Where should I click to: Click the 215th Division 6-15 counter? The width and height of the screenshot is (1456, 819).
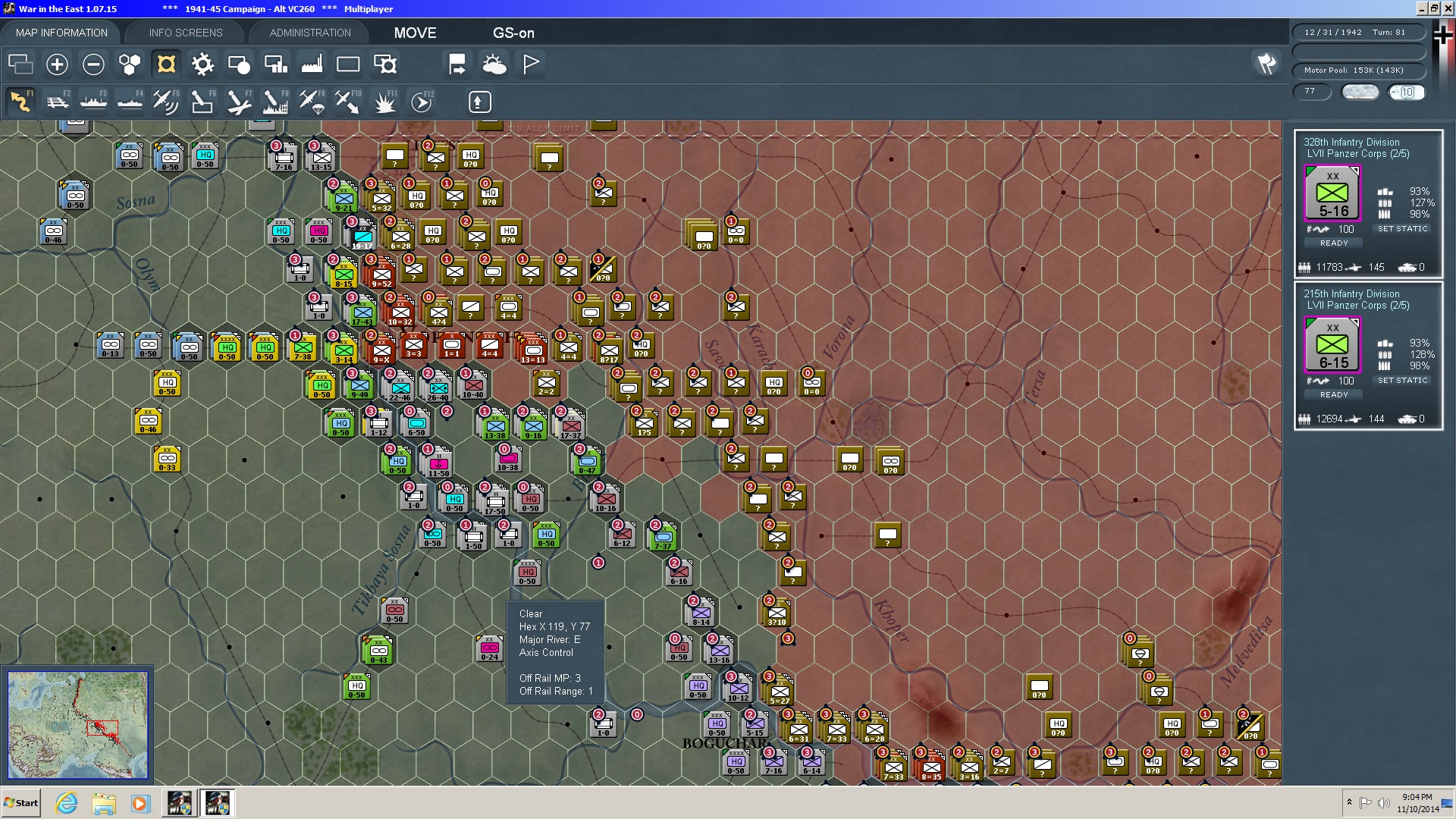[x=1332, y=345]
